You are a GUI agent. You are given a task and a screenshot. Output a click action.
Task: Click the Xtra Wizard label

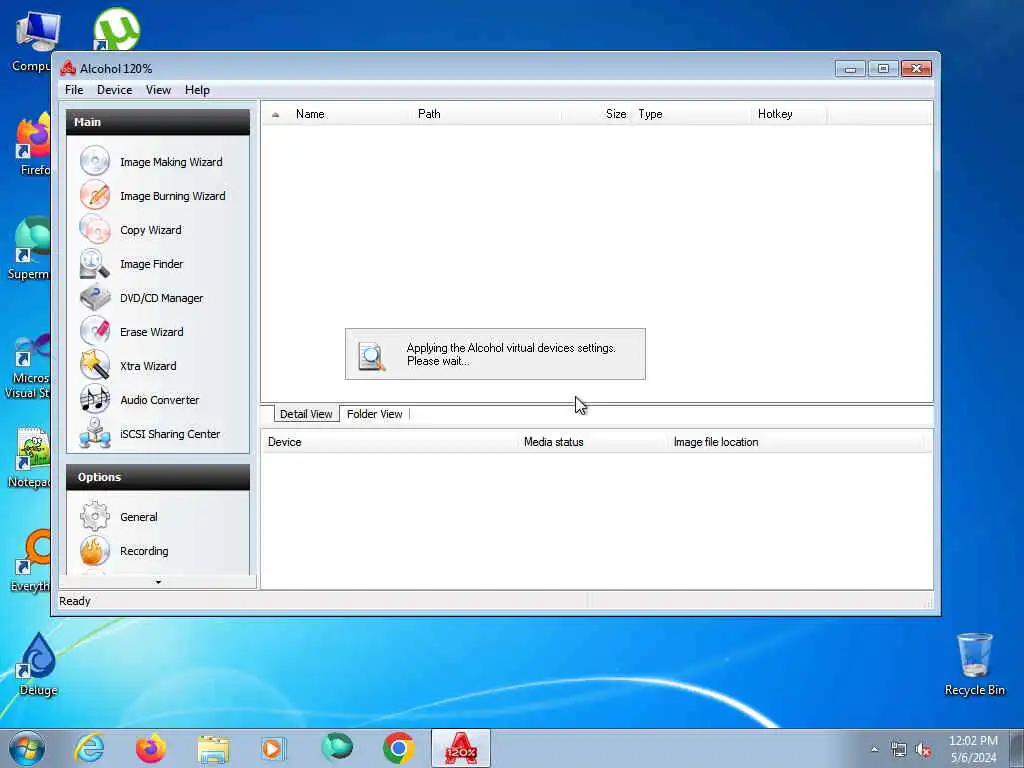tap(148, 366)
